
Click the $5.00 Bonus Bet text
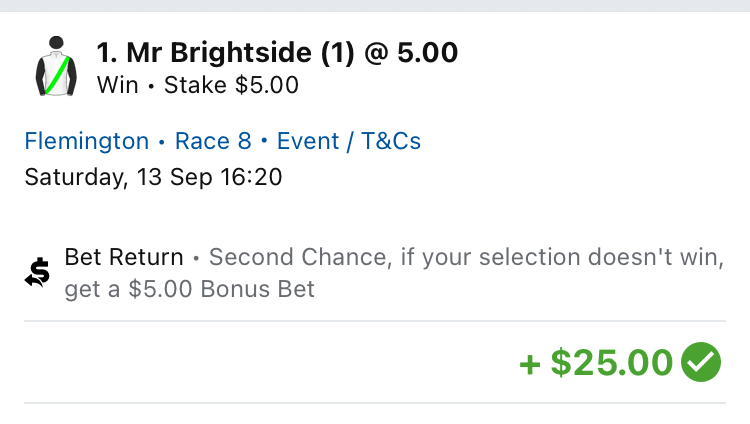[223, 290]
